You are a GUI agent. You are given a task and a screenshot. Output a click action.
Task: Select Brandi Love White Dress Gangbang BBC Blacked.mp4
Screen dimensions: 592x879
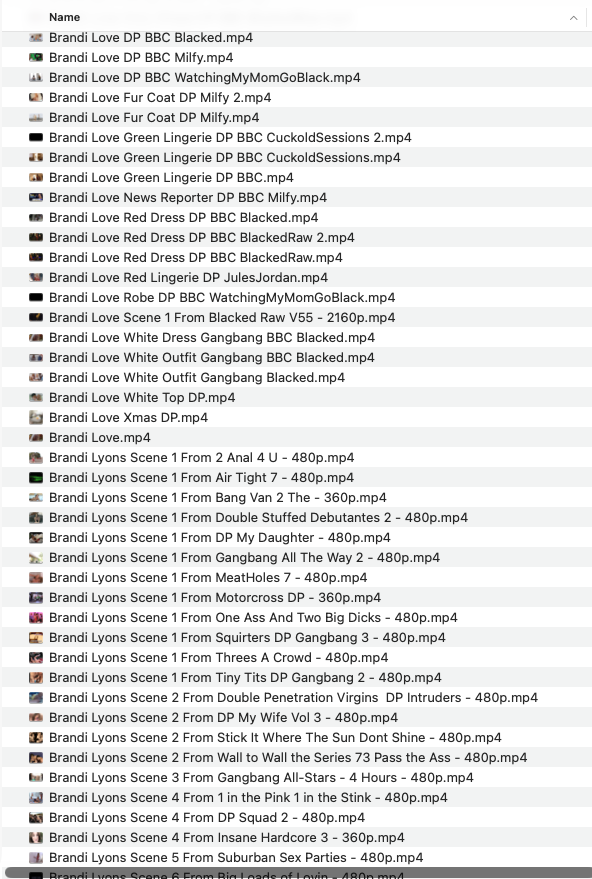coord(212,337)
